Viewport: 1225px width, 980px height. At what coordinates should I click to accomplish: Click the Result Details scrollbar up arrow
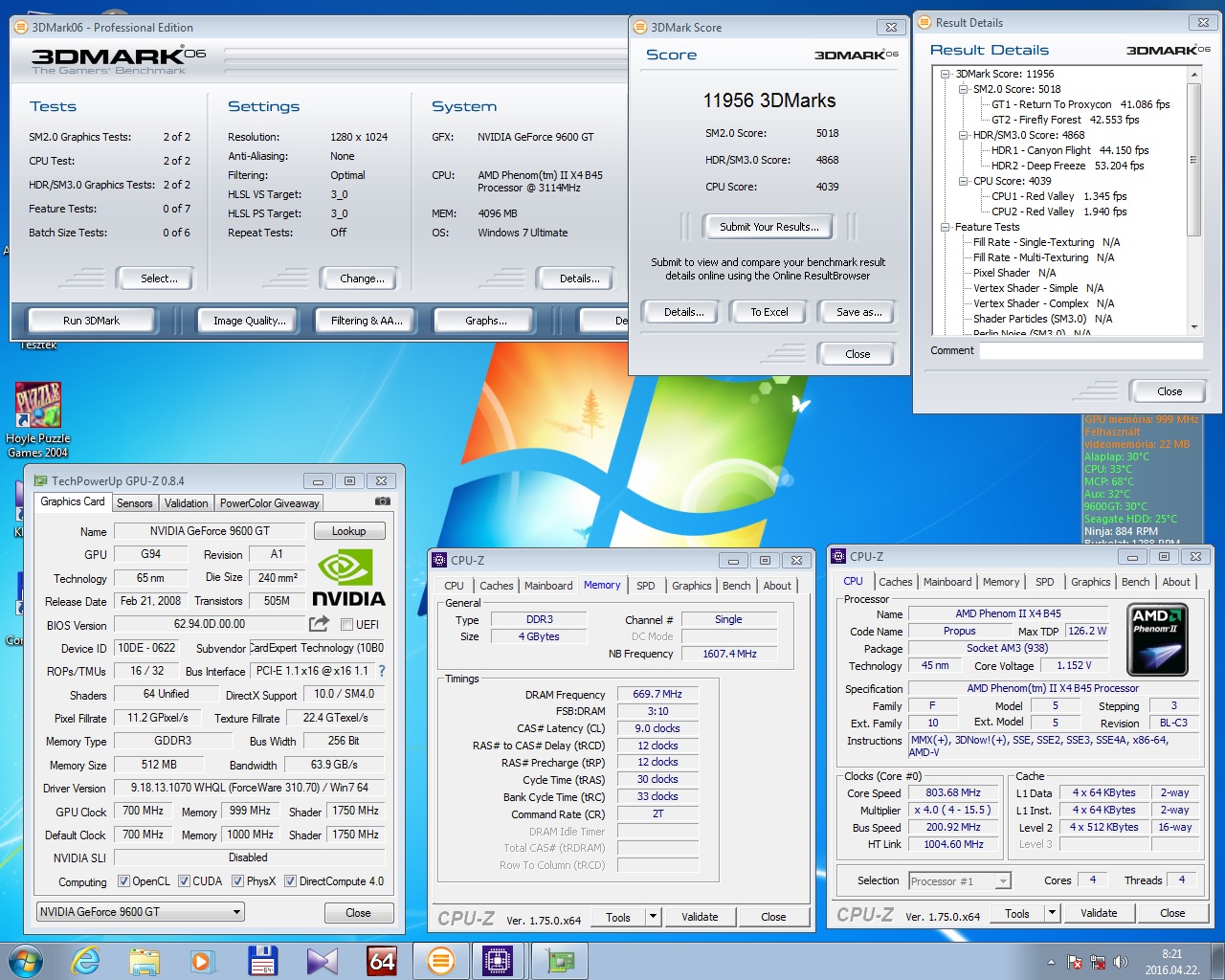coord(1193,73)
